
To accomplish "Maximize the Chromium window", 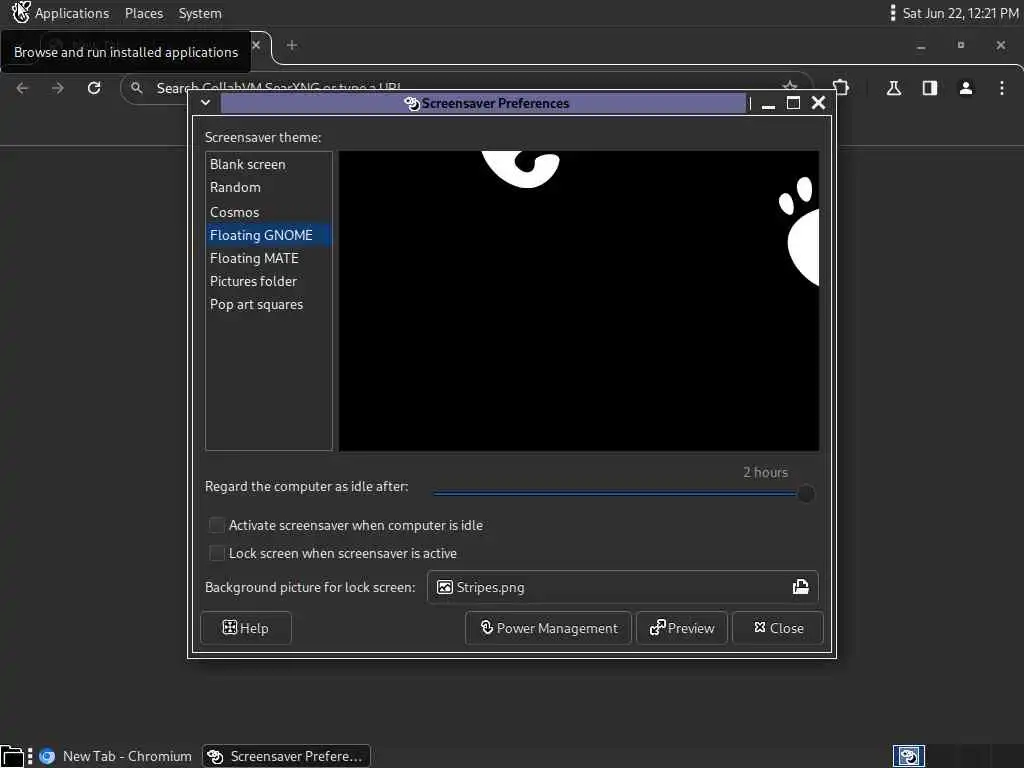I will (x=961, y=45).
